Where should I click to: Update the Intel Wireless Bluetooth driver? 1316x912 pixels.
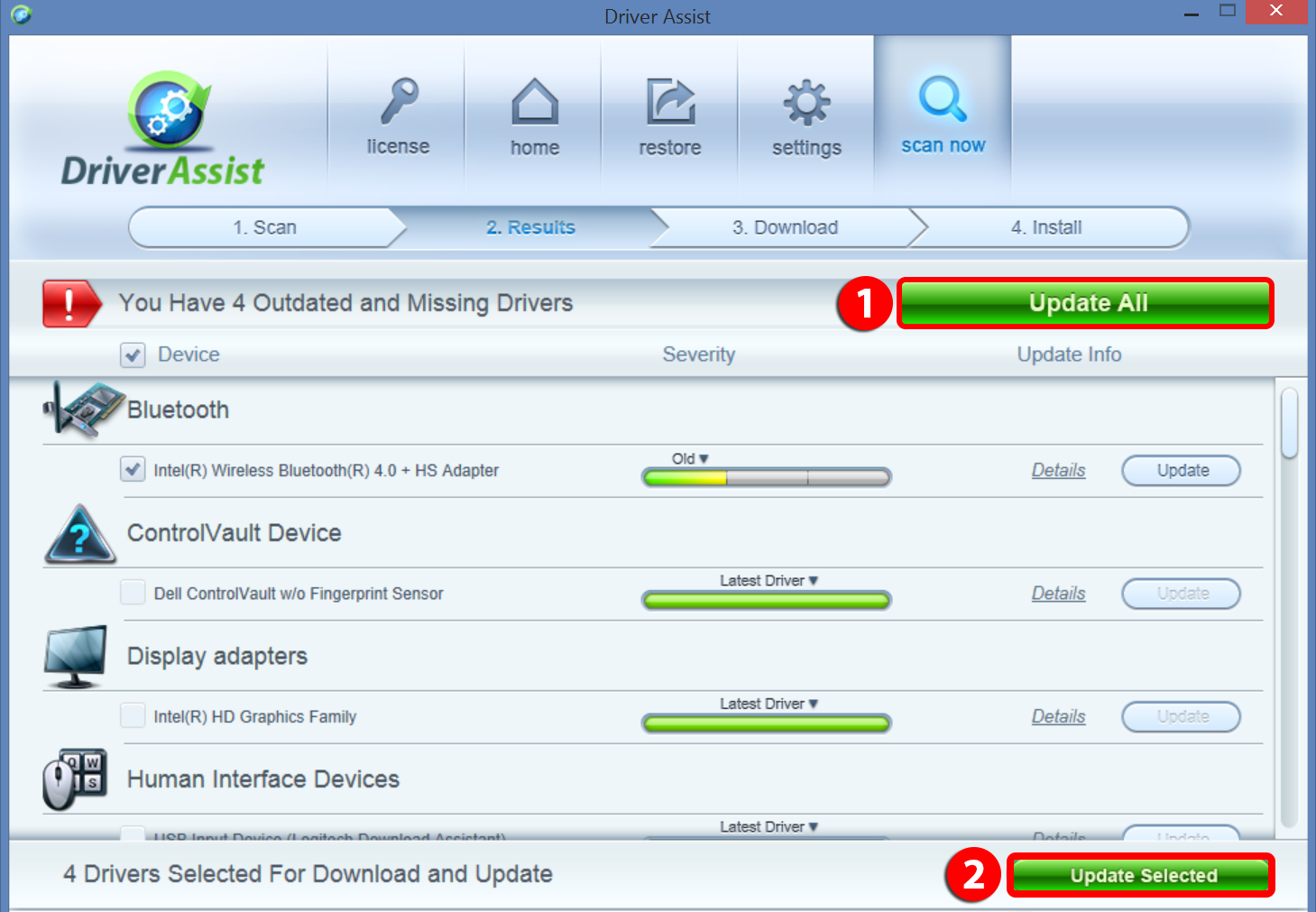point(1182,470)
